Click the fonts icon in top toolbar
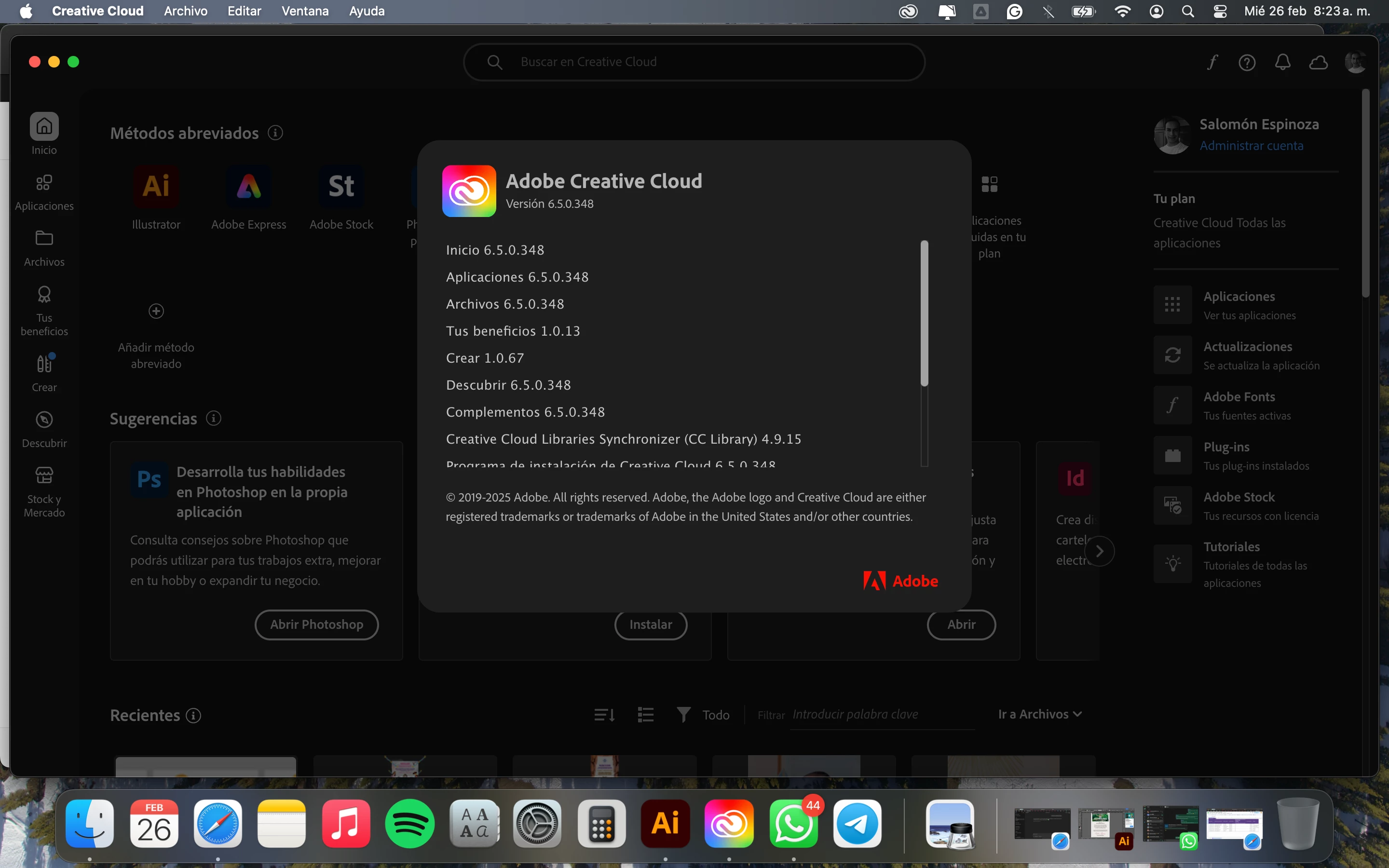 pyautogui.click(x=1212, y=62)
